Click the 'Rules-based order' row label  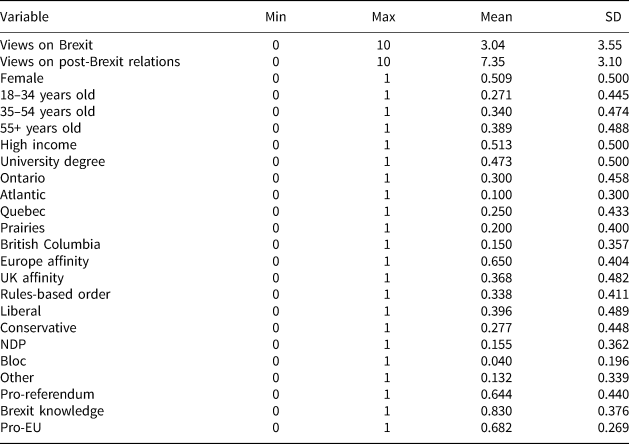pos(55,294)
